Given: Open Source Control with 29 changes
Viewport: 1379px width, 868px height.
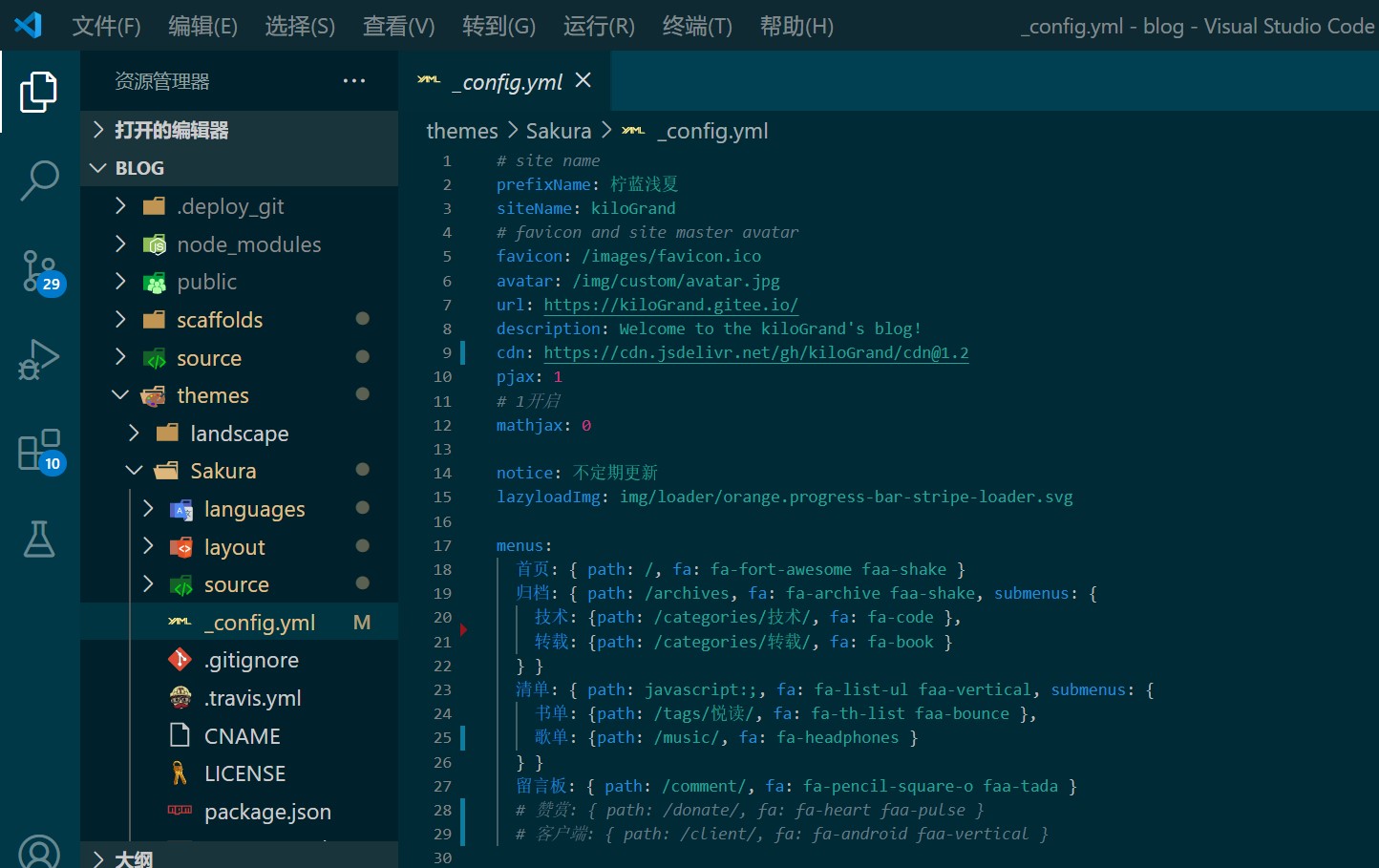Looking at the screenshot, I should tap(42, 272).
